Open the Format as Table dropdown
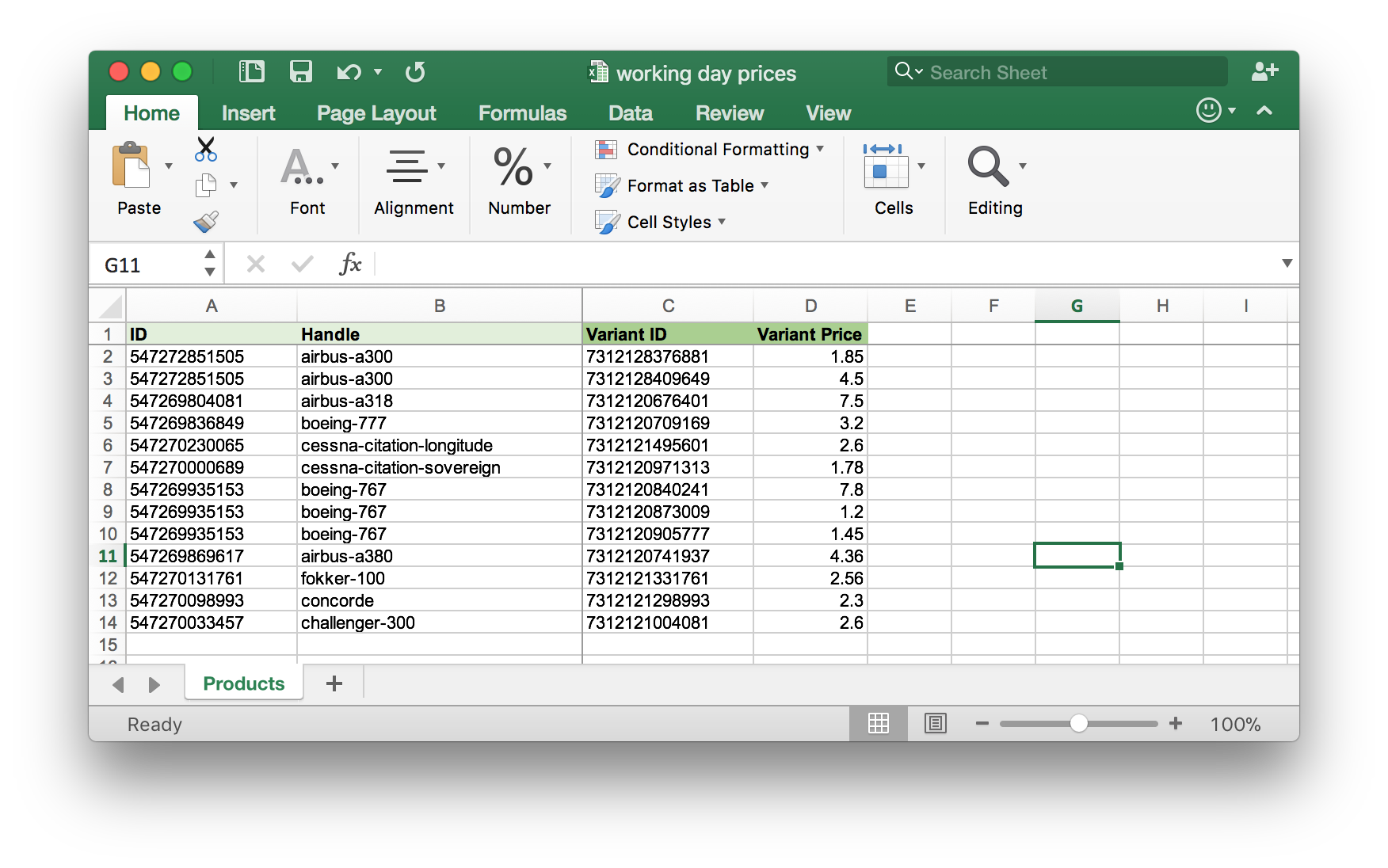Image resolution: width=1388 pixels, height=868 pixels. [x=682, y=186]
